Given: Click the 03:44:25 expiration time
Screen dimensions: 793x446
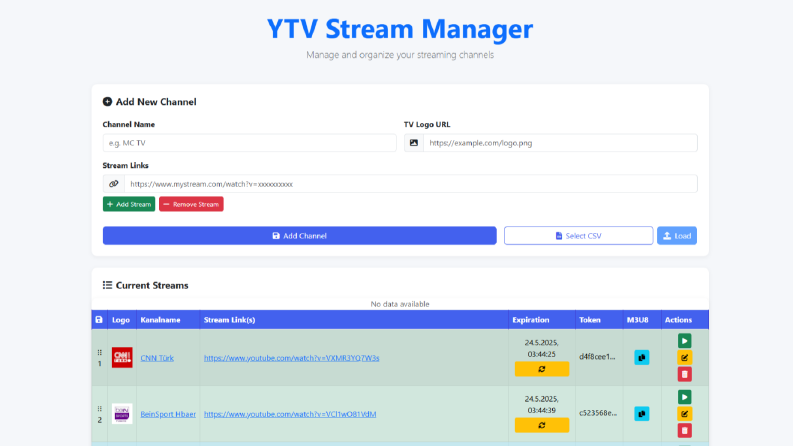Looking at the screenshot, I should click(x=541, y=354).
